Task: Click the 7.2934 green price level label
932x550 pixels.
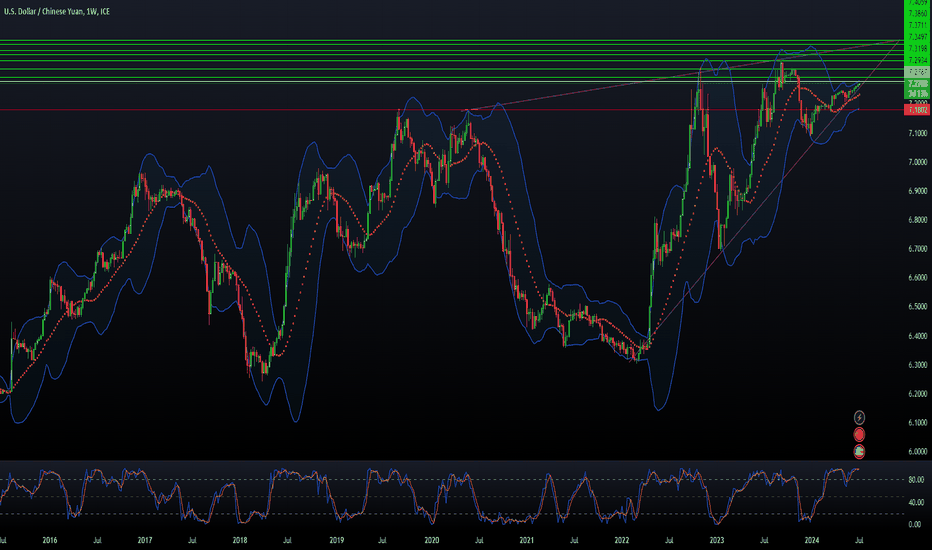Action: point(917,61)
